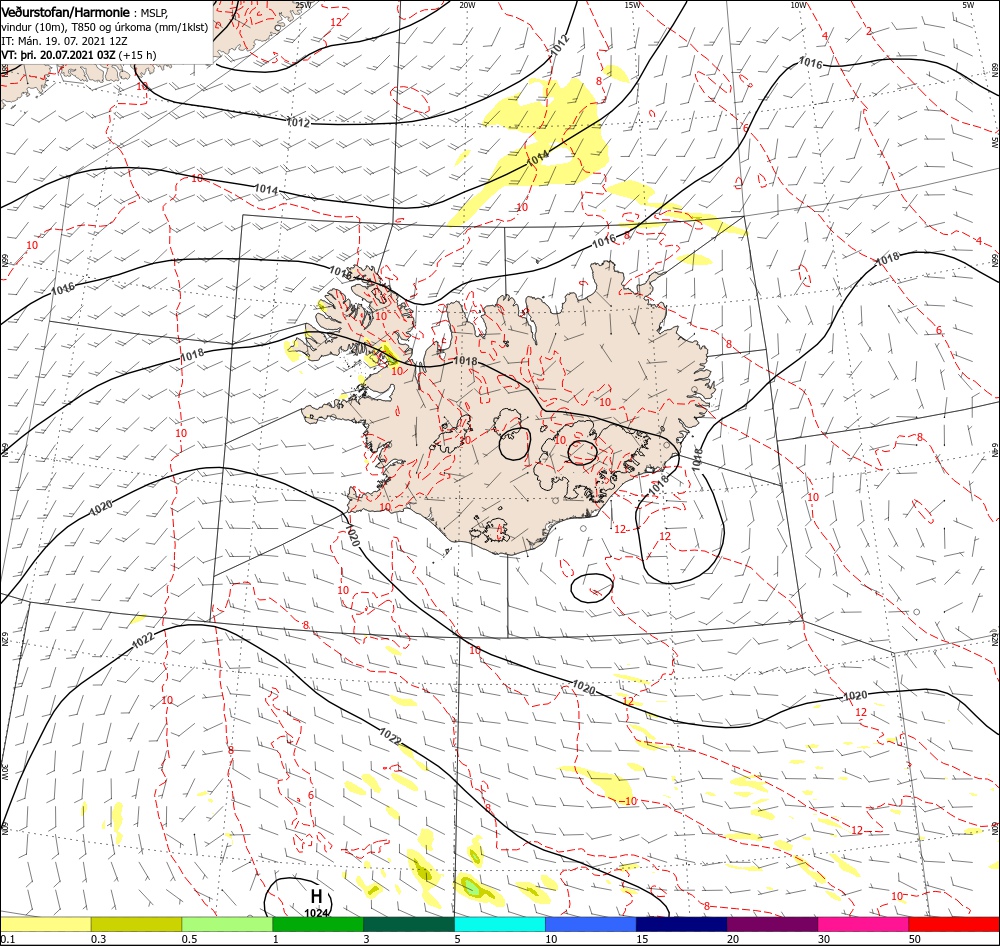
Task: Click the "IT: Mán. 19. 07. 2021 12Z" line
Action: (64, 41)
